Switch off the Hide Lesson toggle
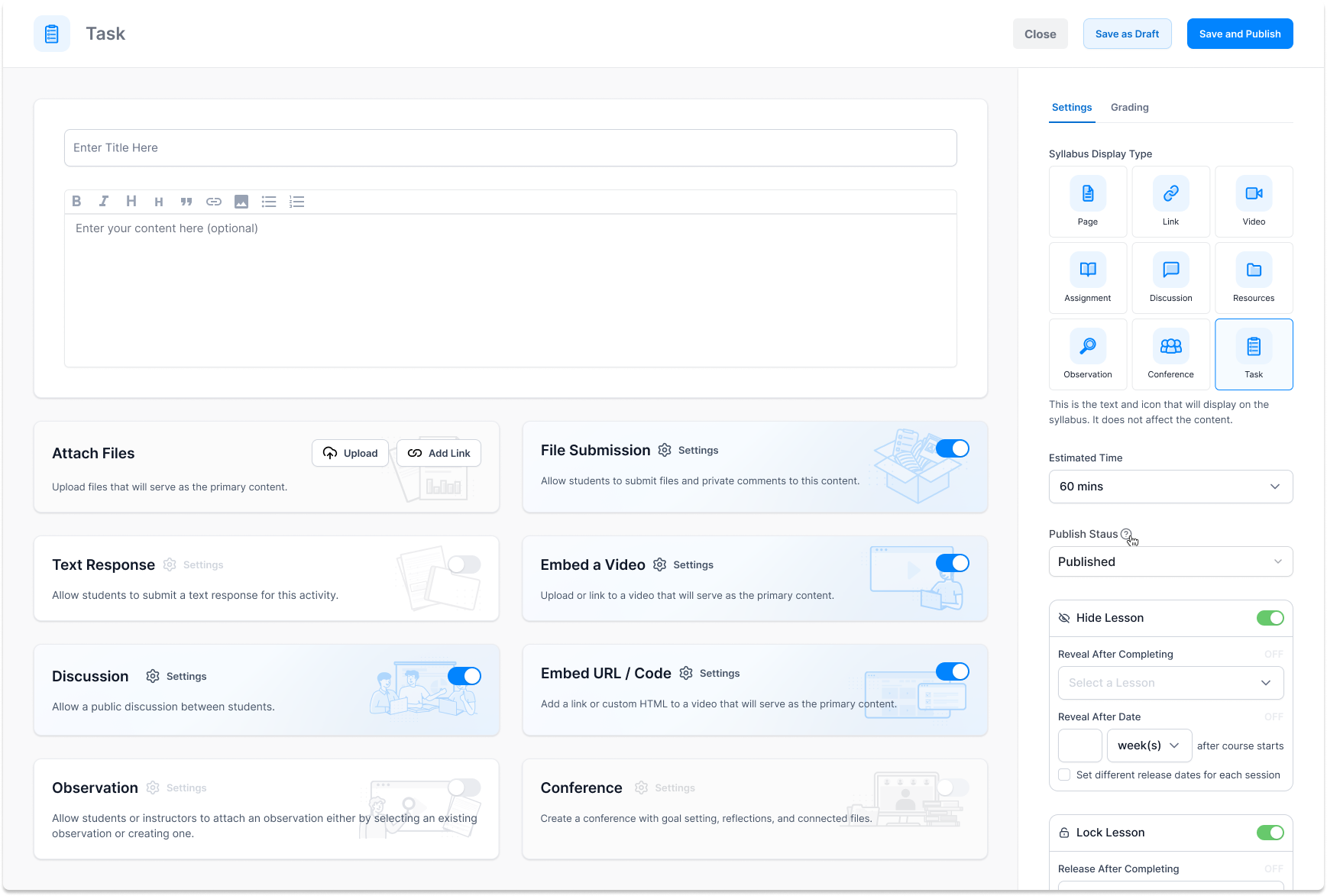The image size is (1327, 896). pos(1270,619)
